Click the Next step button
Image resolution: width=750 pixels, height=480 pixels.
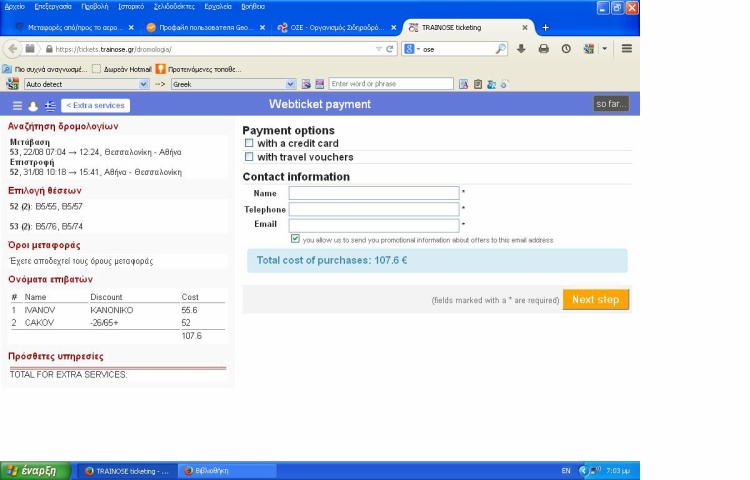pyautogui.click(x=596, y=300)
